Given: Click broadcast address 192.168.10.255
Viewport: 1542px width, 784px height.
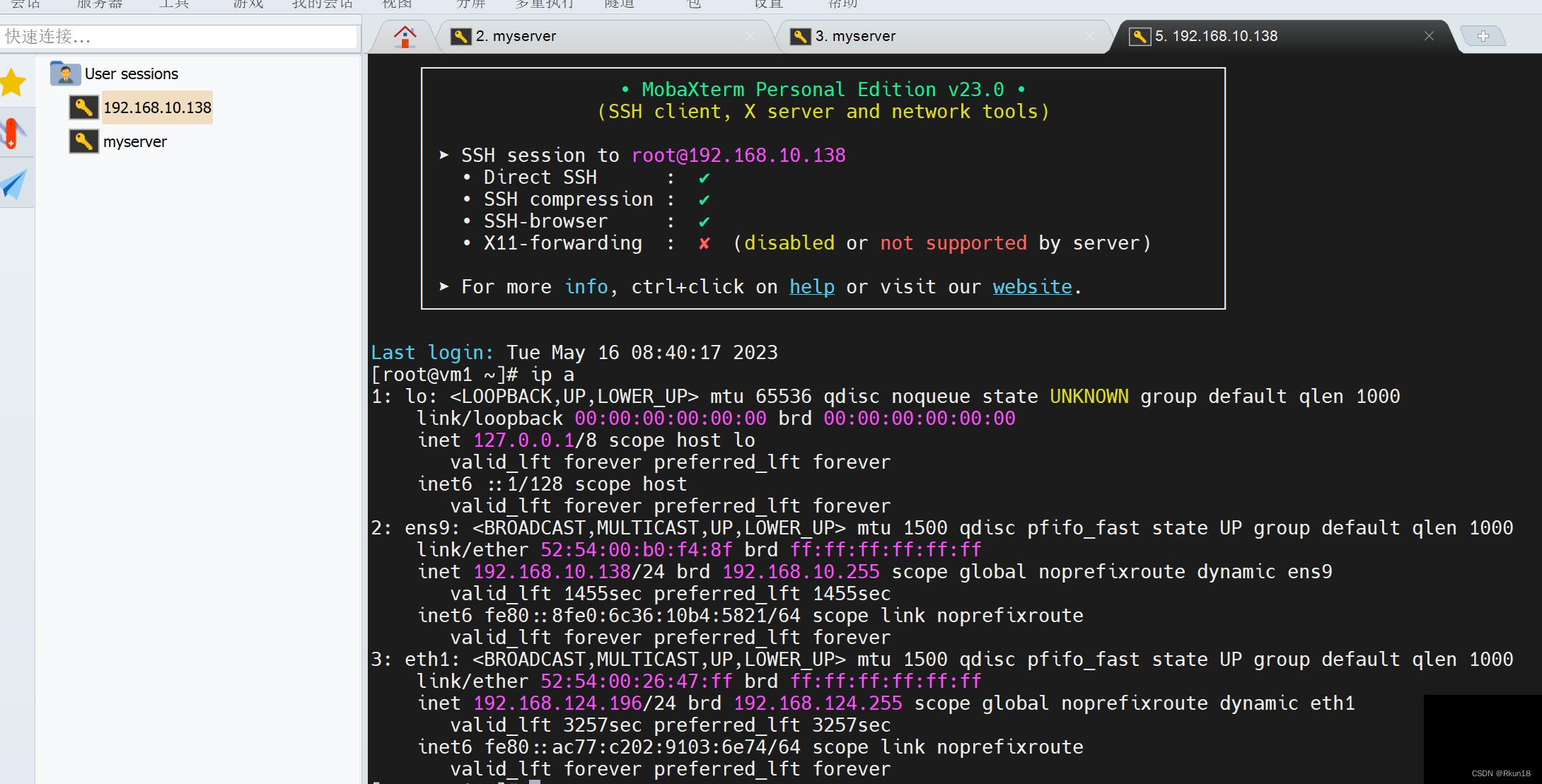Looking at the screenshot, I should (801, 572).
